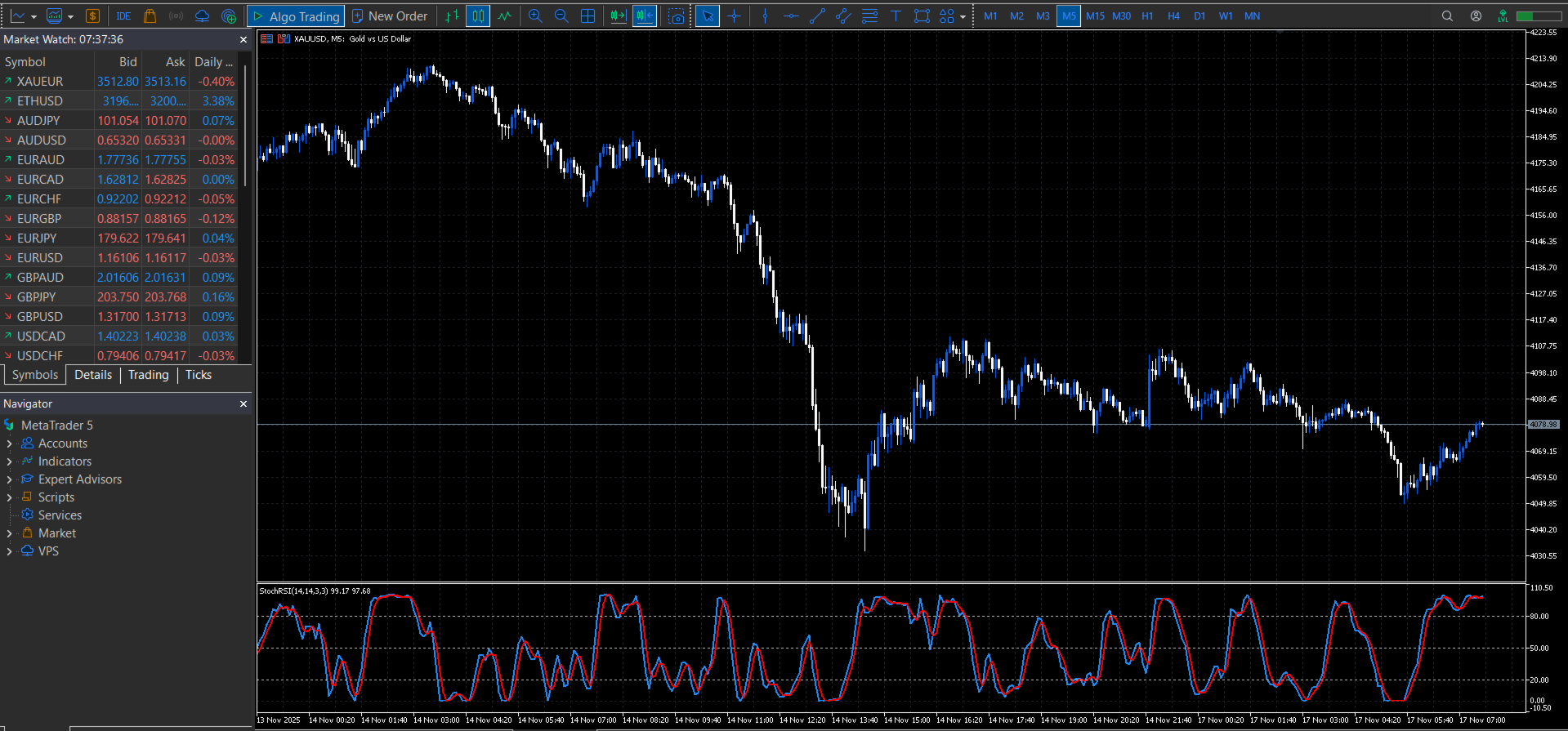
Task: Select the Fibonacci retracement tool
Action: pos(869,16)
